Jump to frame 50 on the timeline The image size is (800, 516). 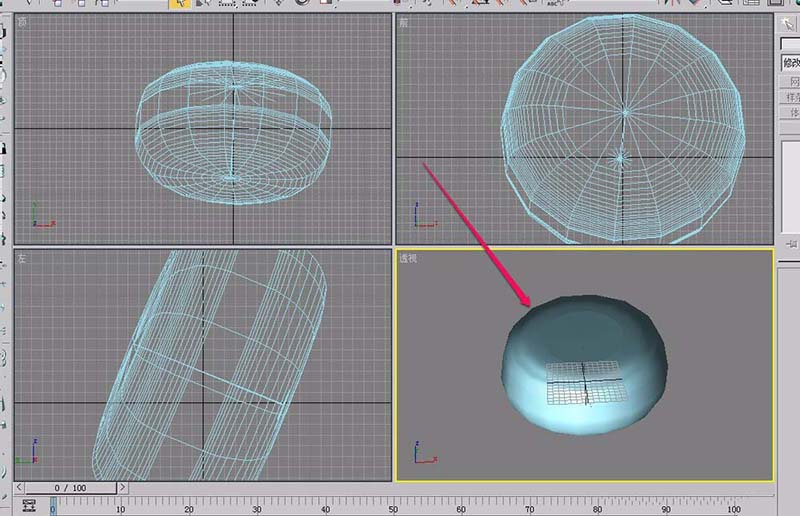click(x=393, y=509)
